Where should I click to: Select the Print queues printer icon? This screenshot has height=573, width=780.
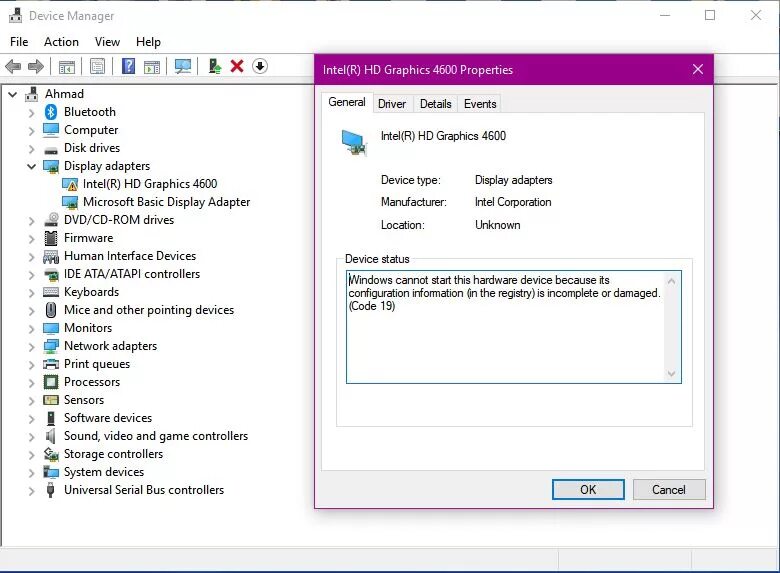click(x=51, y=364)
